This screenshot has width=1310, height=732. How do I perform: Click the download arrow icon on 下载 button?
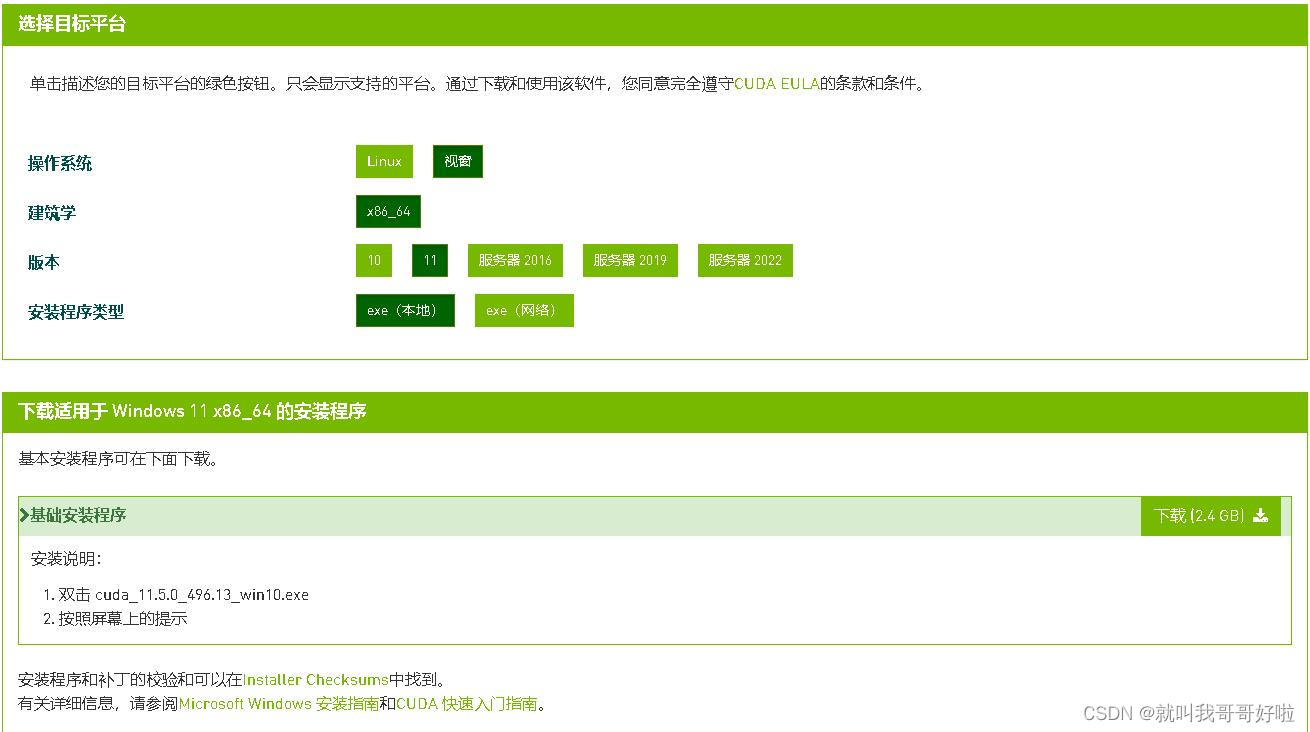point(1260,516)
